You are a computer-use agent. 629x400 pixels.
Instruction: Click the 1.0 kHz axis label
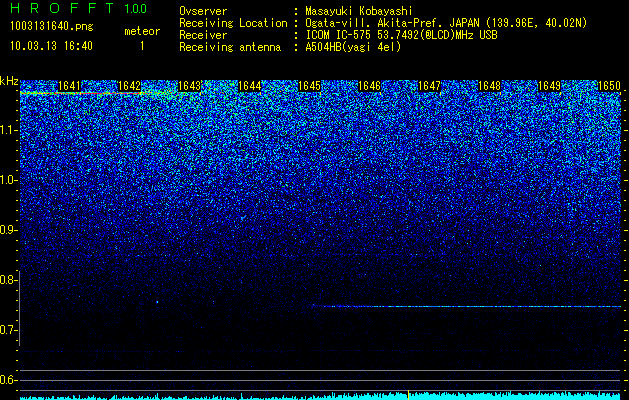click(9, 180)
